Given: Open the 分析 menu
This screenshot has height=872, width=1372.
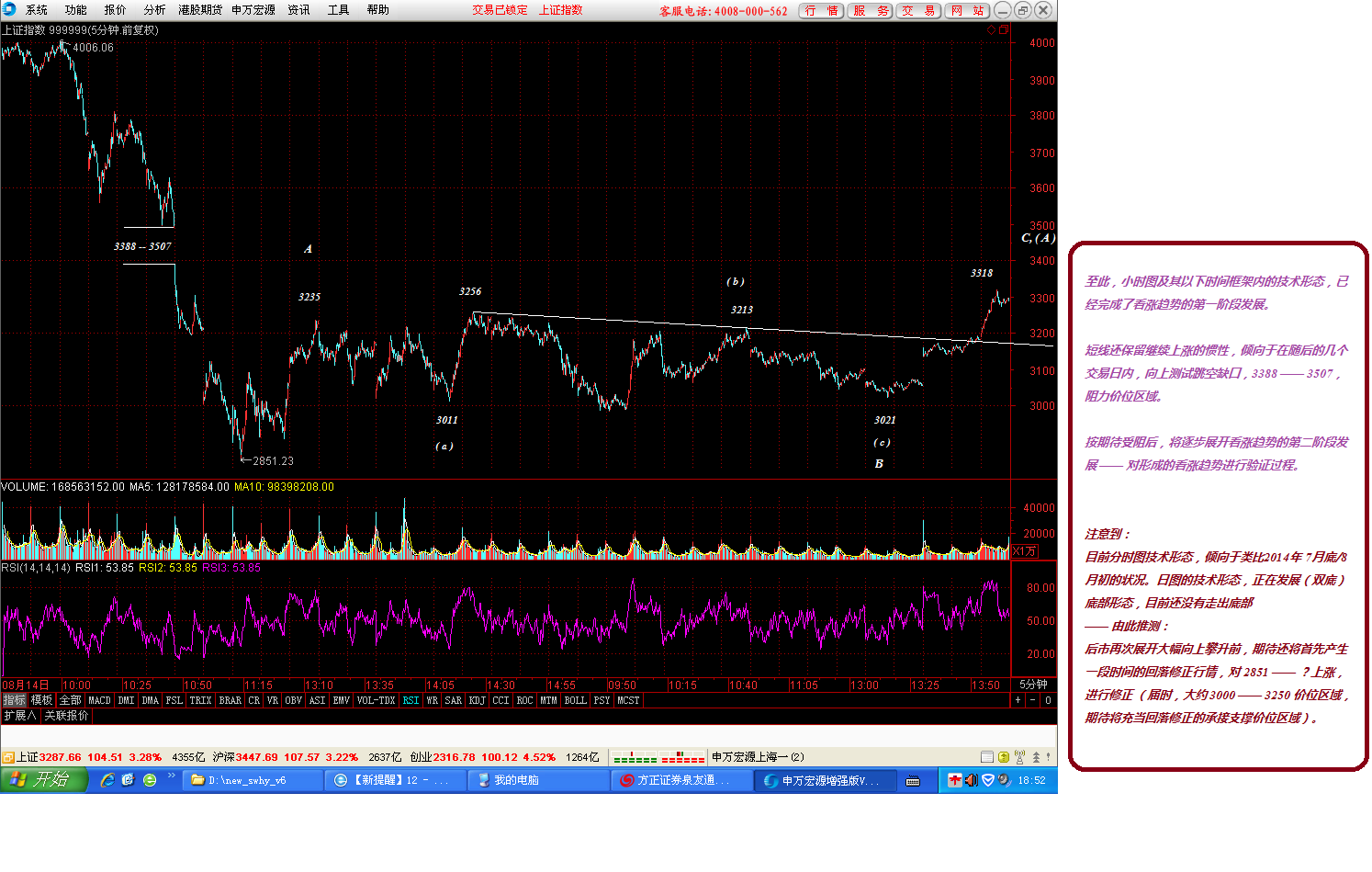Looking at the screenshot, I should pyautogui.click(x=154, y=10).
